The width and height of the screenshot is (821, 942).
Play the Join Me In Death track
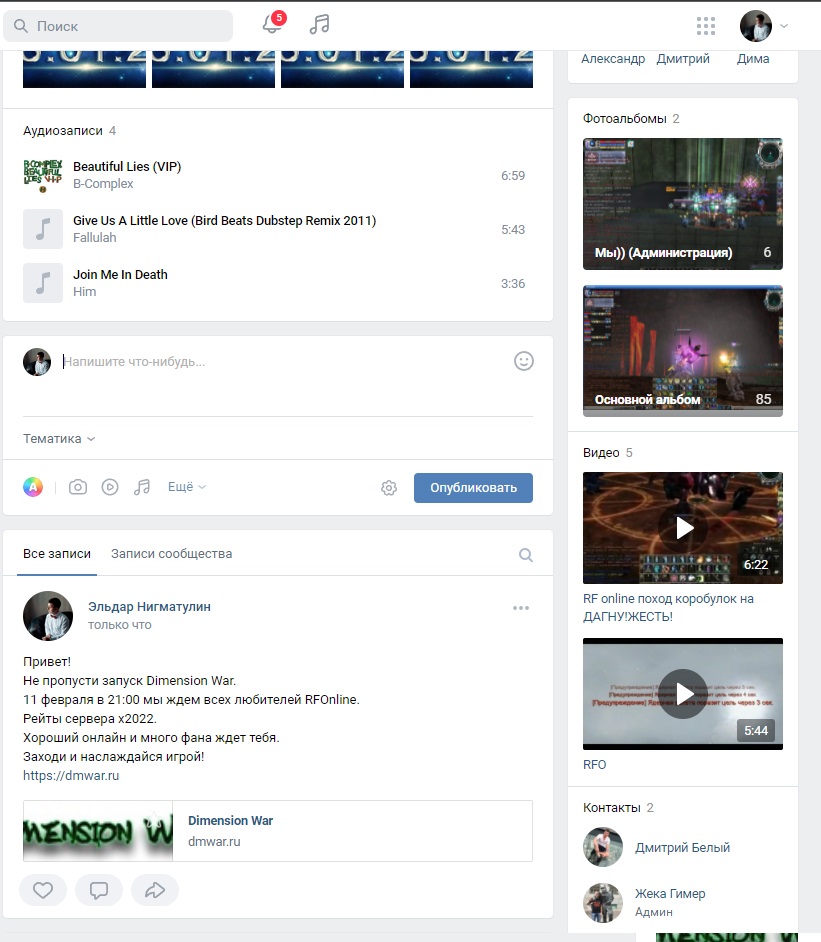pyautogui.click(x=43, y=283)
